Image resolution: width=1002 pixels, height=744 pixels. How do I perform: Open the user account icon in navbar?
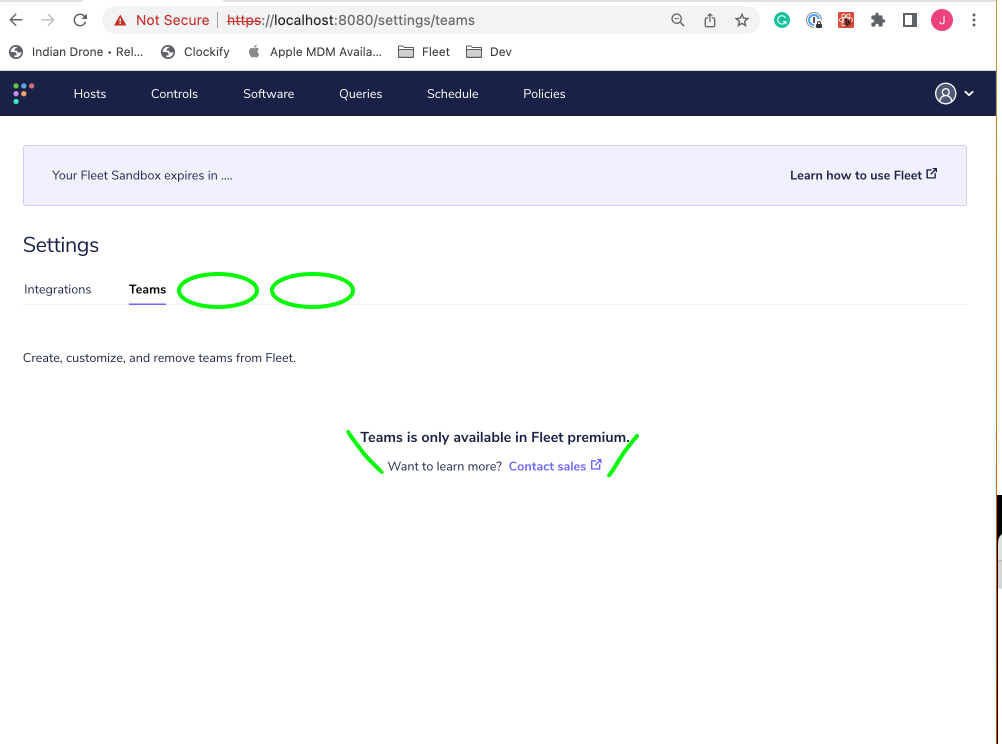944,93
